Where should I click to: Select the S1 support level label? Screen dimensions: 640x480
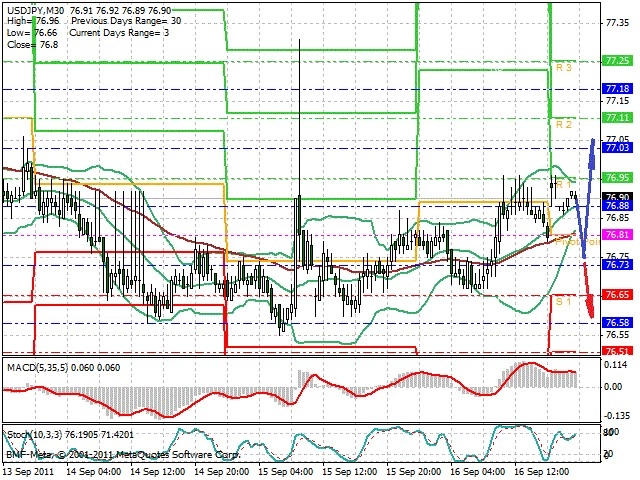coord(563,299)
